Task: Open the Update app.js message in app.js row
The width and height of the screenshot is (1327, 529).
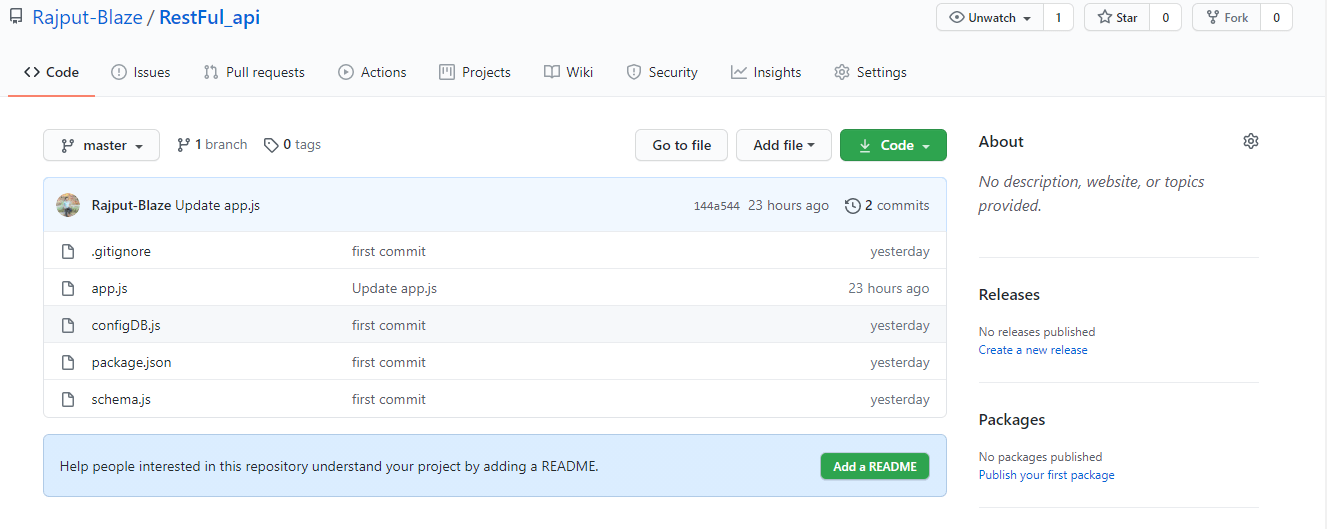Action: (x=394, y=288)
